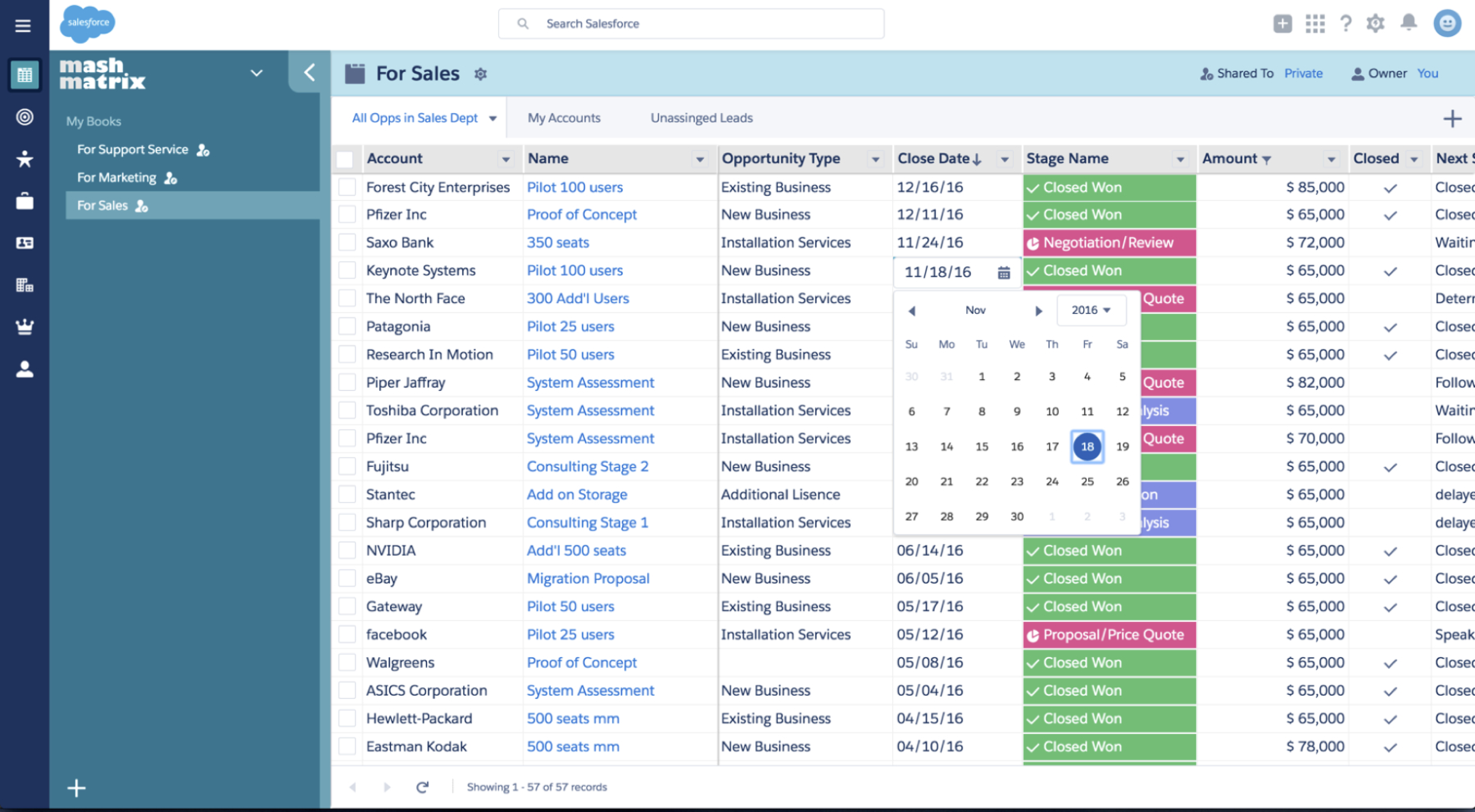Open Salesforce notifications bell

tap(1407, 23)
